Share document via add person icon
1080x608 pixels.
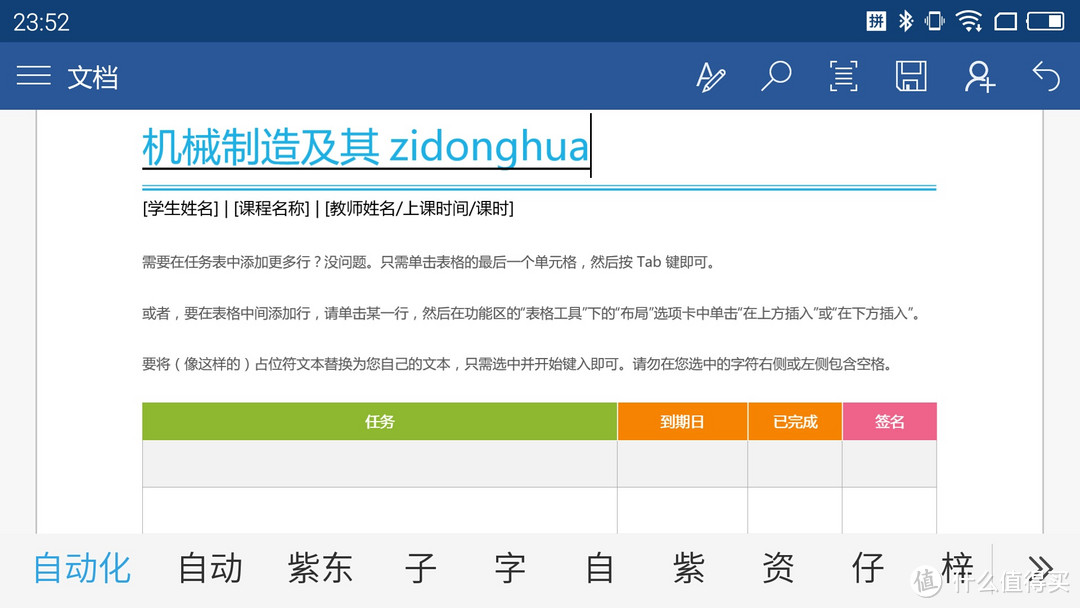tap(979, 76)
